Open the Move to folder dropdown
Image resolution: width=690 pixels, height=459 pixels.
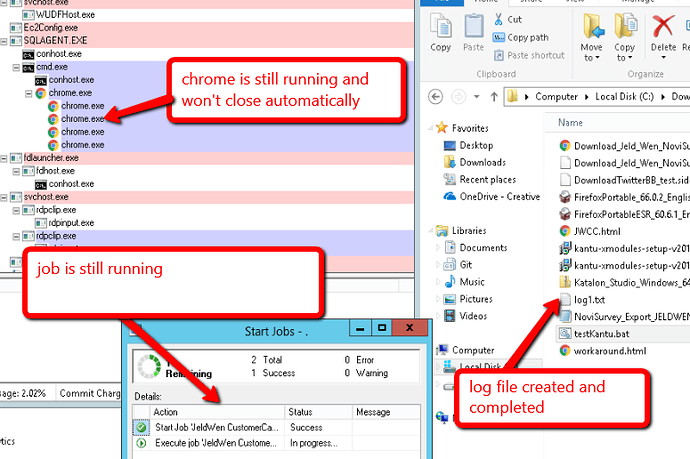592,37
